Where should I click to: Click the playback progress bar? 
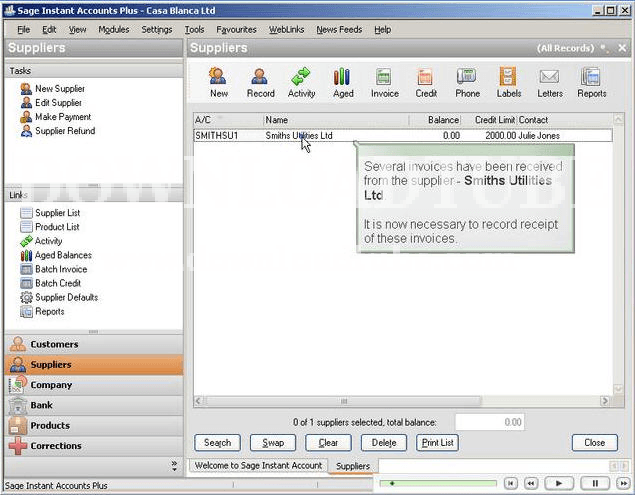(438, 483)
